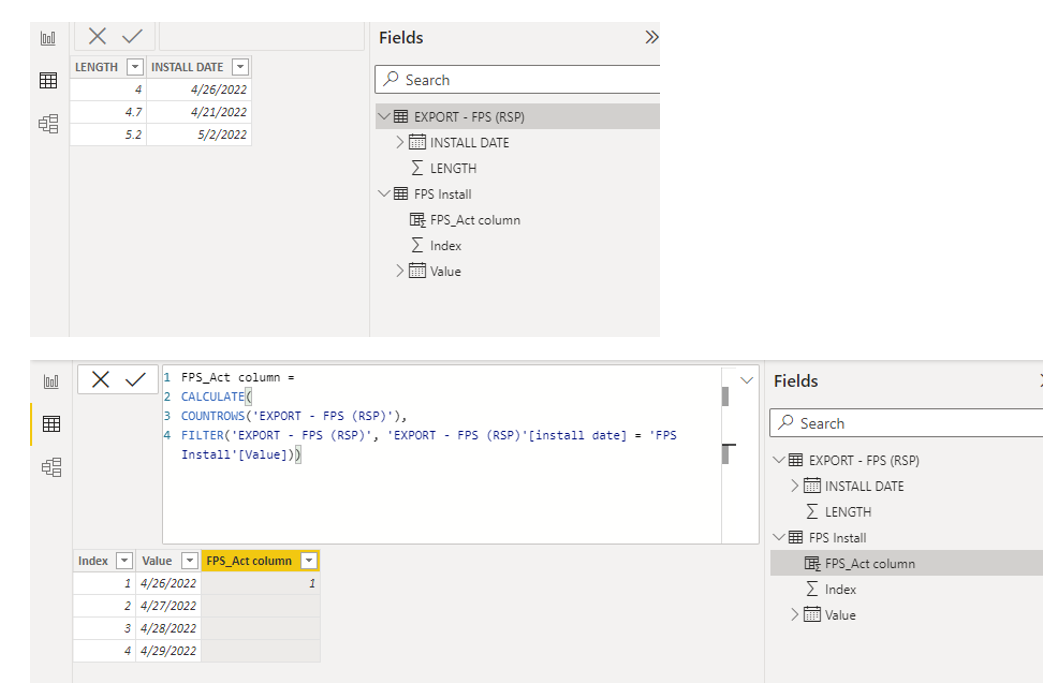Collapse EXPORT - FPS (RSP) table in upper Fields
The height and width of the screenshot is (698, 1061).
click(x=384, y=116)
